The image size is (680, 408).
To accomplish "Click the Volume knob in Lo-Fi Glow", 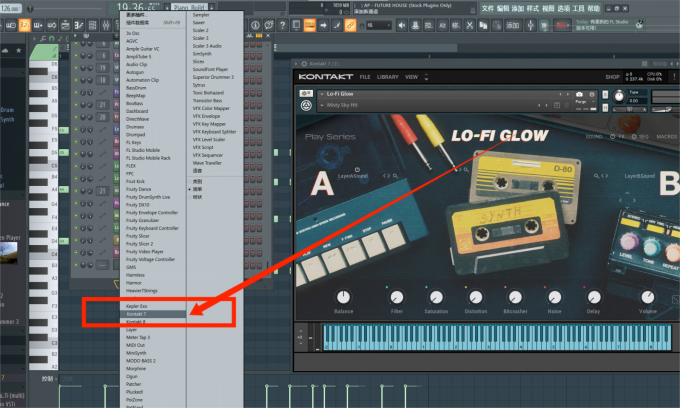I will click(x=647, y=297).
